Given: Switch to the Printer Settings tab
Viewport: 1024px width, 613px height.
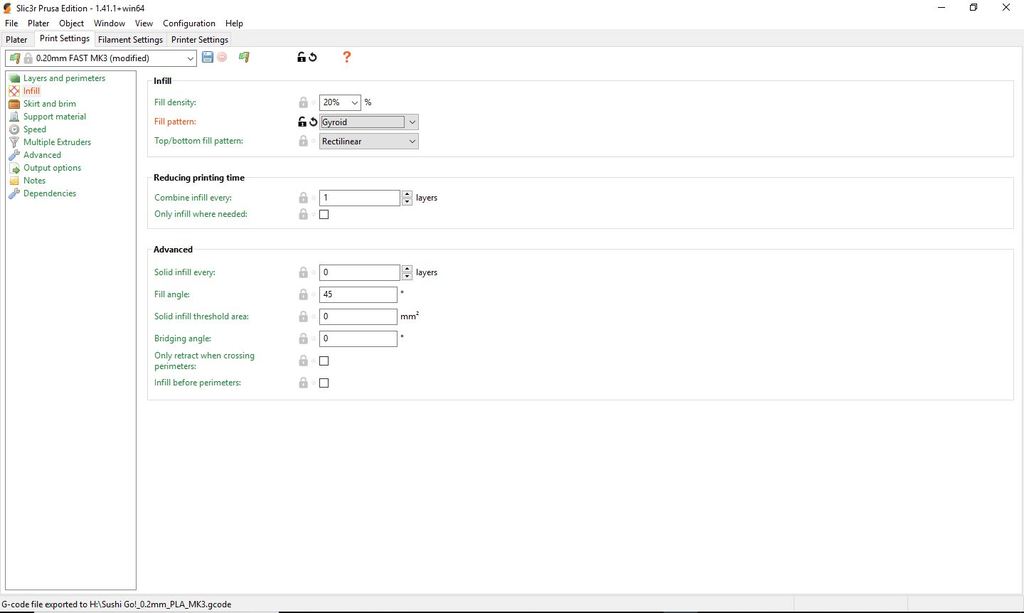Looking at the screenshot, I should [x=199, y=39].
